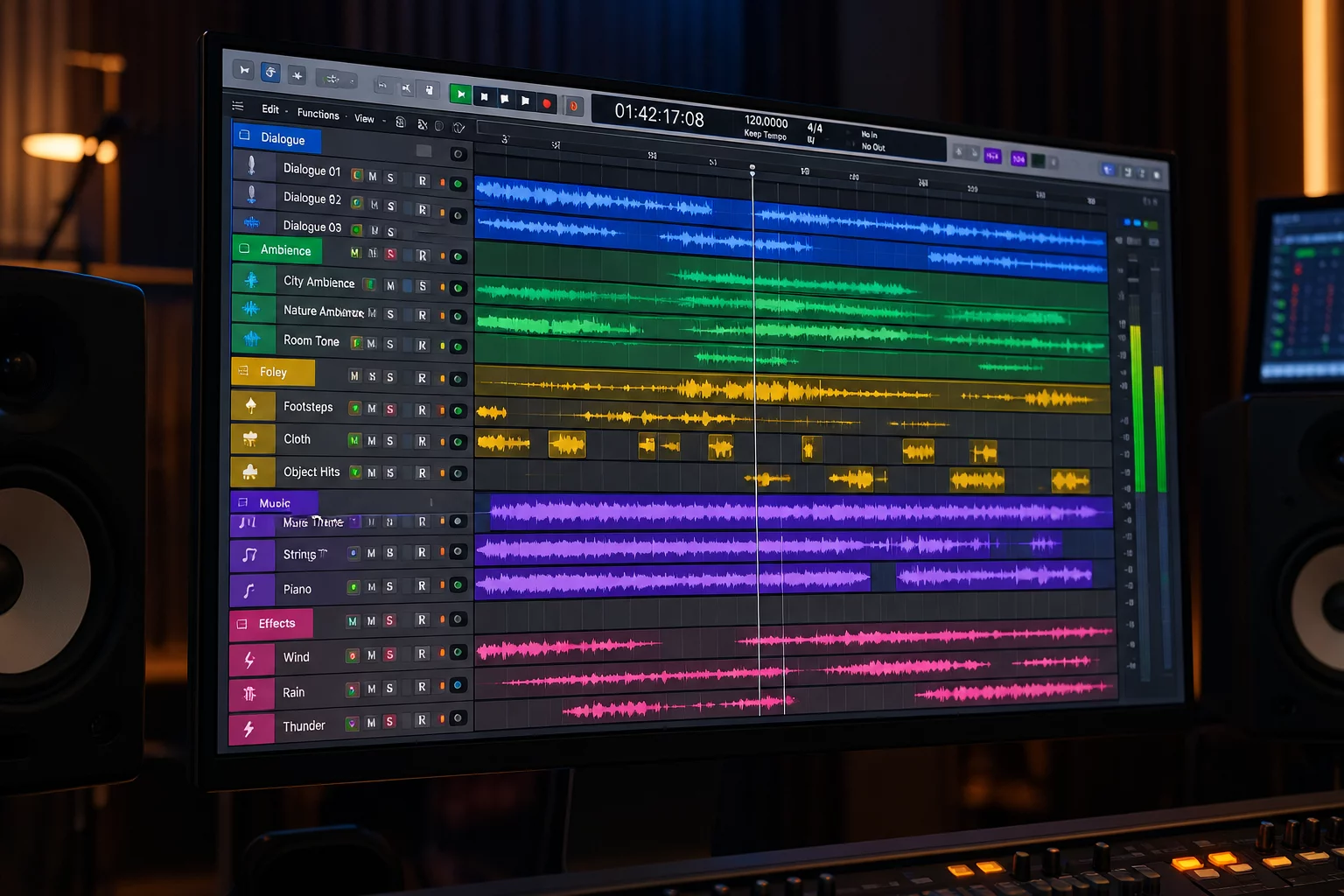Collapse the Ambience folder group
1344x896 pixels.
point(244,248)
